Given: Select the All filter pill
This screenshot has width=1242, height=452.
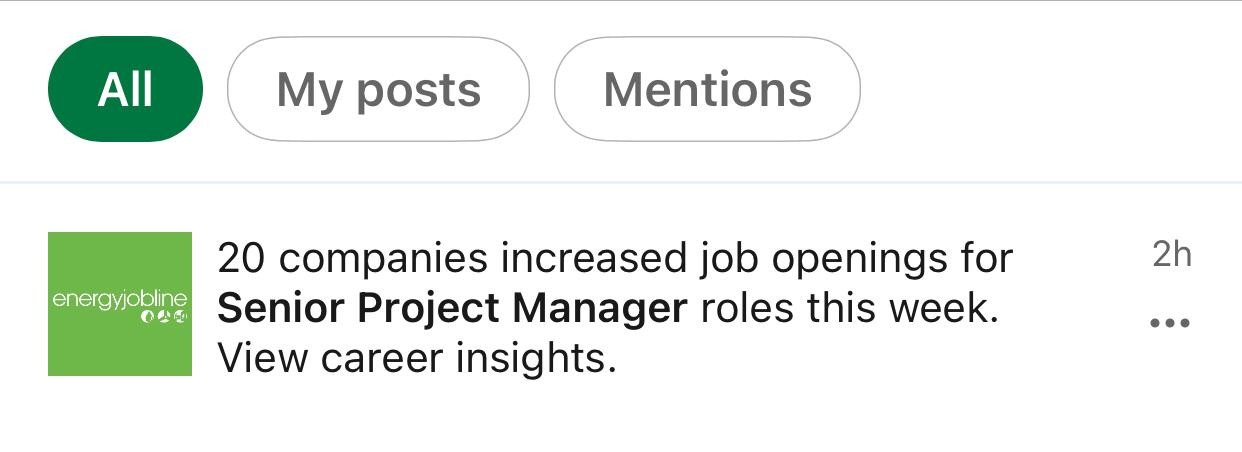Looking at the screenshot, I should 125,90.
